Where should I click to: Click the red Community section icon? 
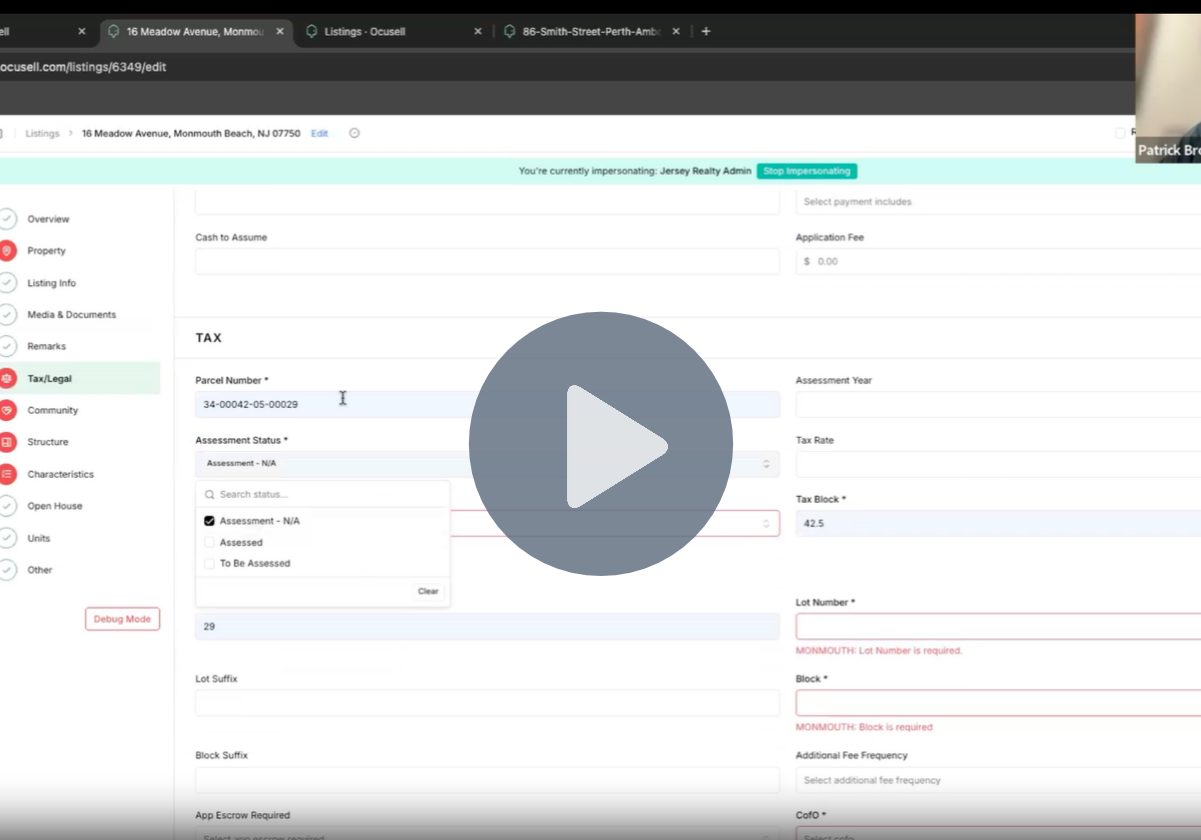[7, 410]
